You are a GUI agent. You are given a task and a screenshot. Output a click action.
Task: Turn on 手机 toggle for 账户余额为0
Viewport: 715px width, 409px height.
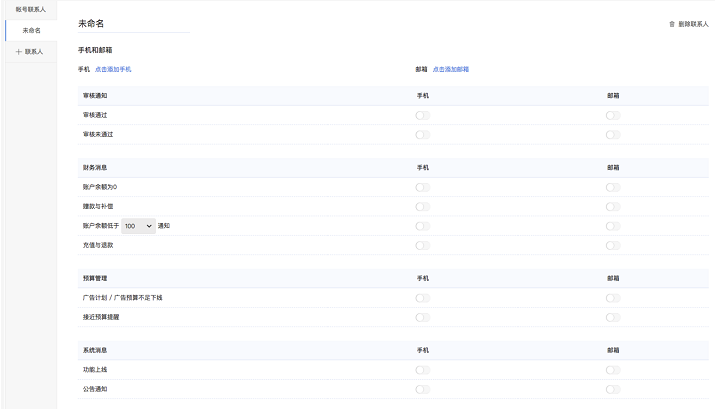click(x=422, y=187)
